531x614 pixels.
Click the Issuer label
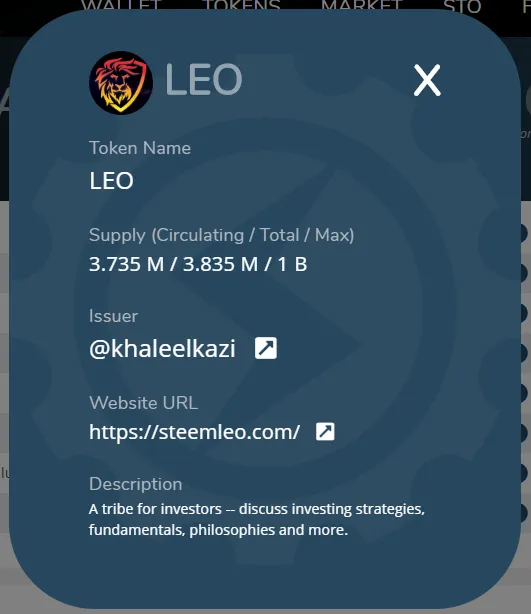(x=114, y=316)
